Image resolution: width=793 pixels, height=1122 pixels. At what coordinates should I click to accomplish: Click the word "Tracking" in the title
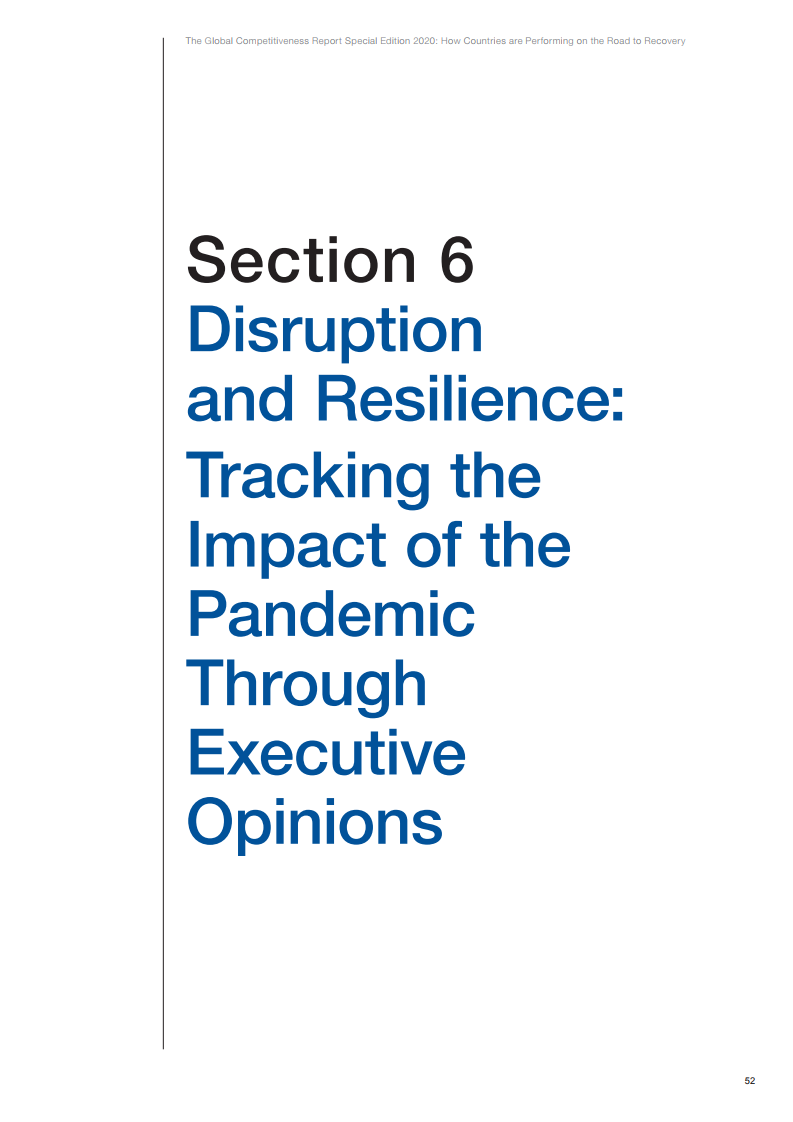[x=308, y=479]
